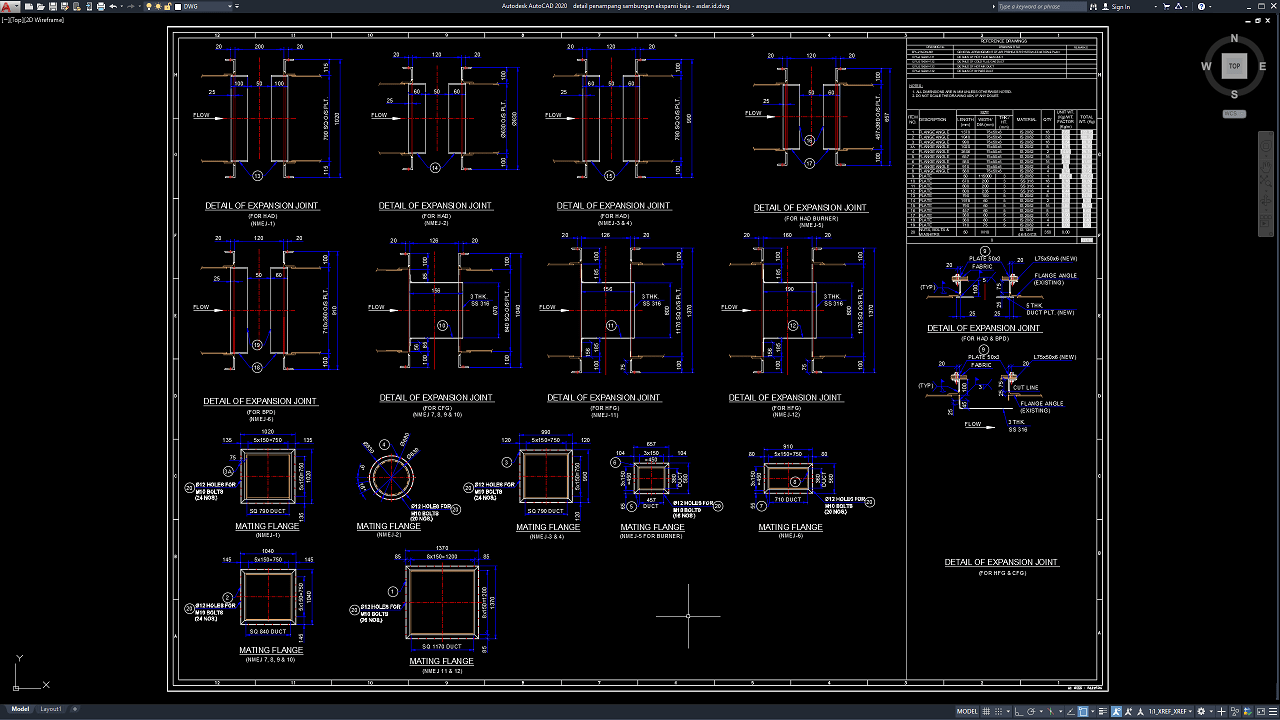Screen dimensions: 1280x720
Task: Click the Workspace Switching gear icon
Action: click(x=1201, y=711)
